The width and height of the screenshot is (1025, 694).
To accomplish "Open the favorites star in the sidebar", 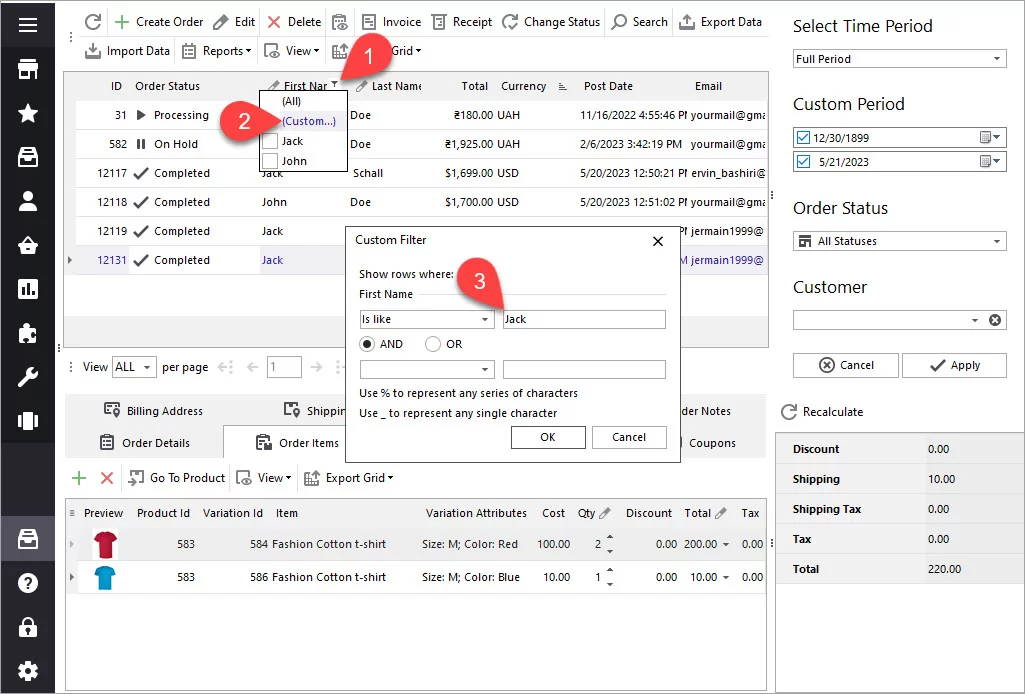I will (x=28, y=113).
